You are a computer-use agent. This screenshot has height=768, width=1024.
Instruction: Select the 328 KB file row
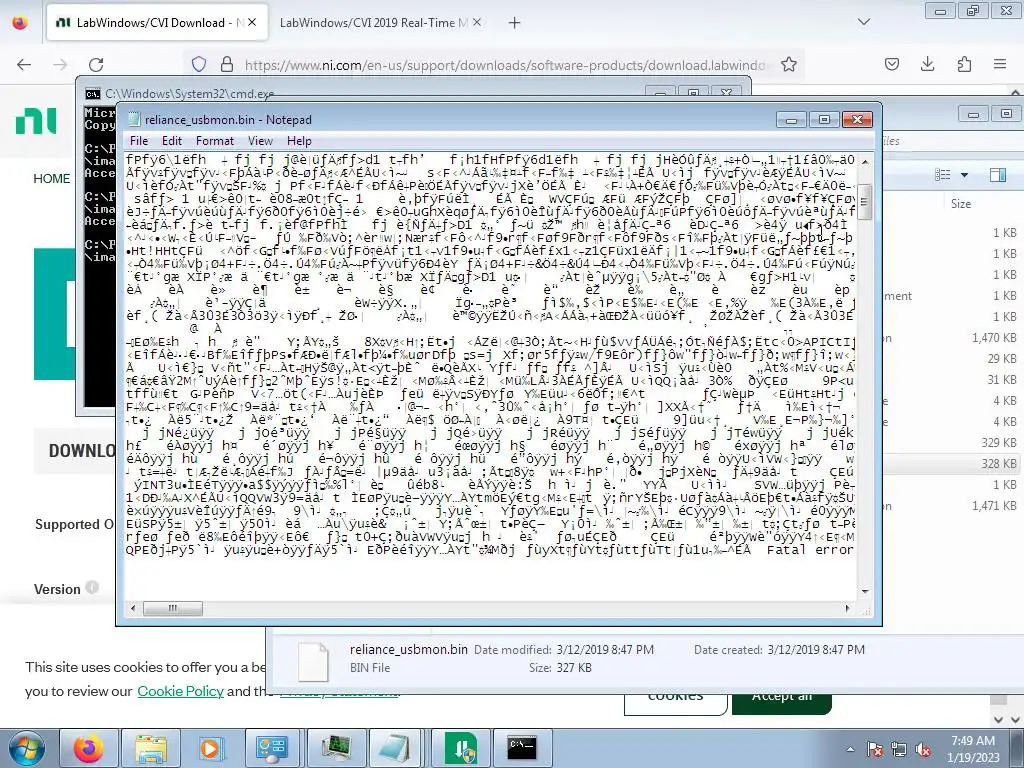tap(953, 464)
